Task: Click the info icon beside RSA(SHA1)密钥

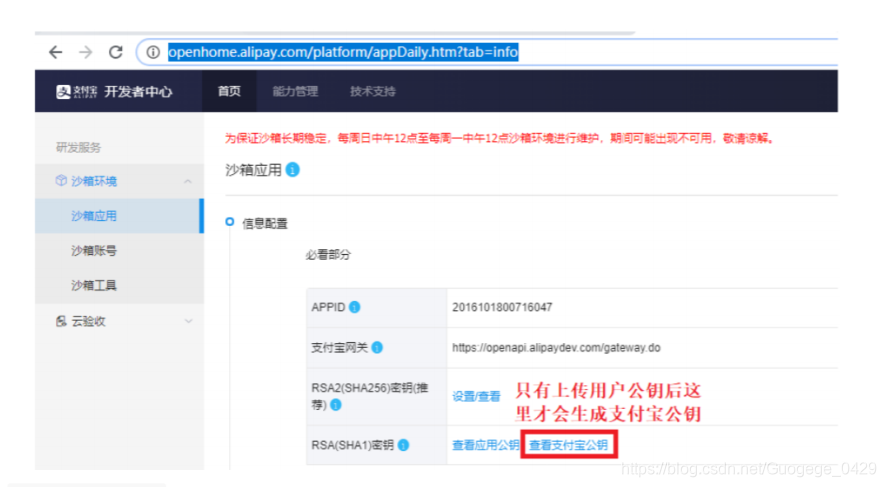Action: (403, 445)
